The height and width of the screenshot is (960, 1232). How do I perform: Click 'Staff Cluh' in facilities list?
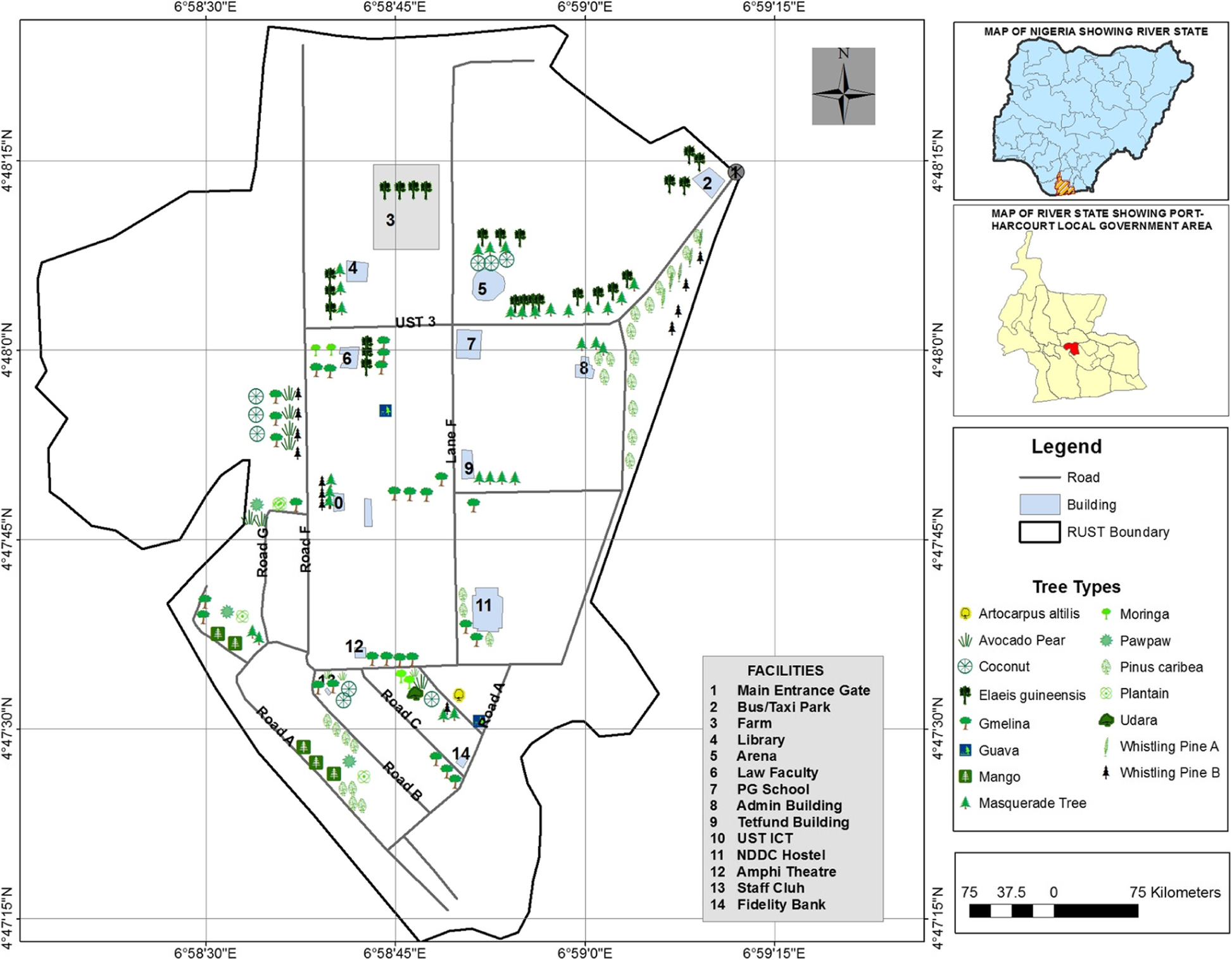pyautogui.click(x=770, y=888)
